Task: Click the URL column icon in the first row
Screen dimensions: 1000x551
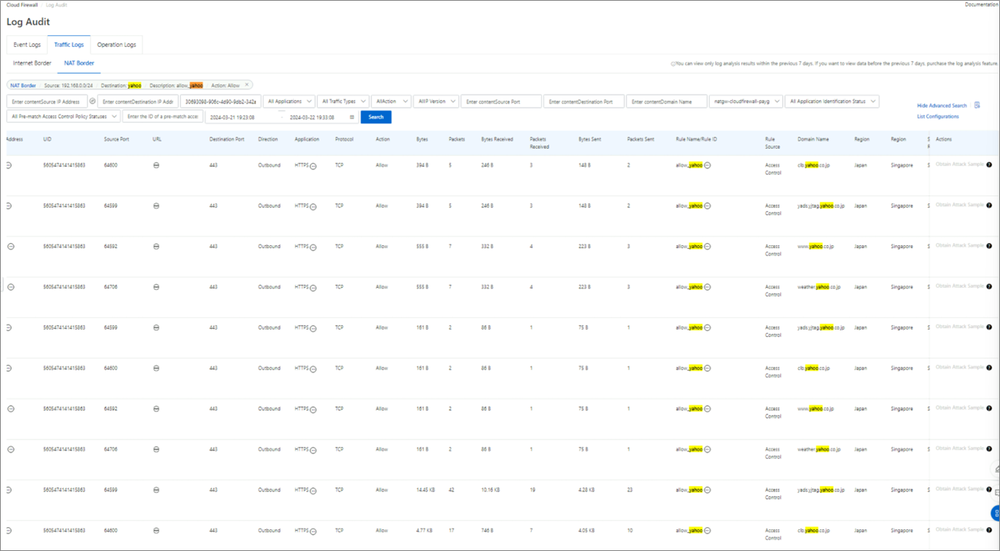Action: (156, 164)
